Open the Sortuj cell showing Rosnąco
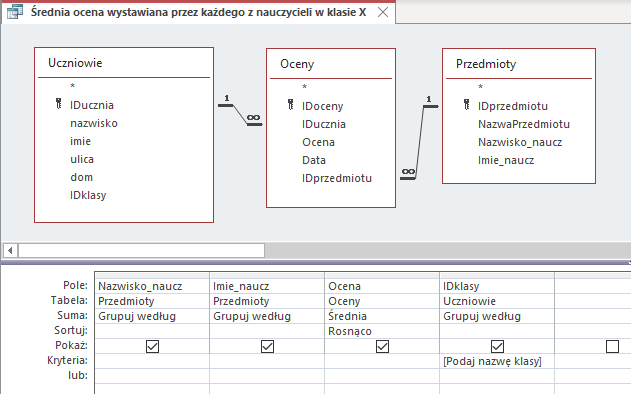 [382, 331]
